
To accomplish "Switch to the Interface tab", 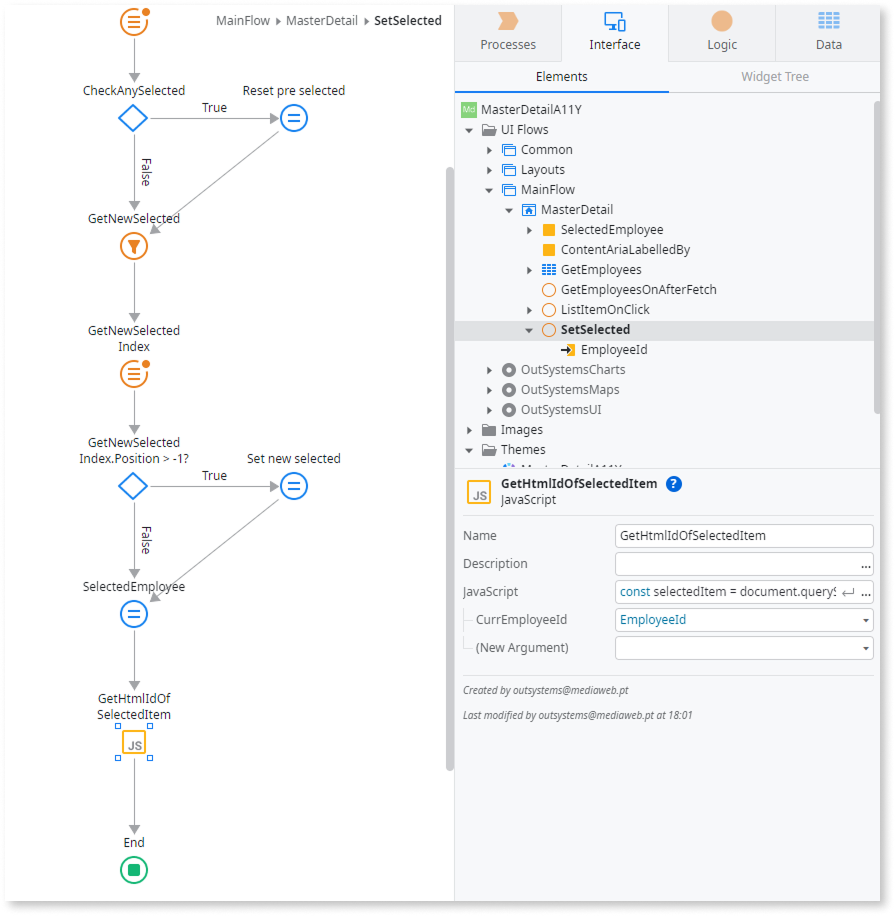I will point(615,33).
